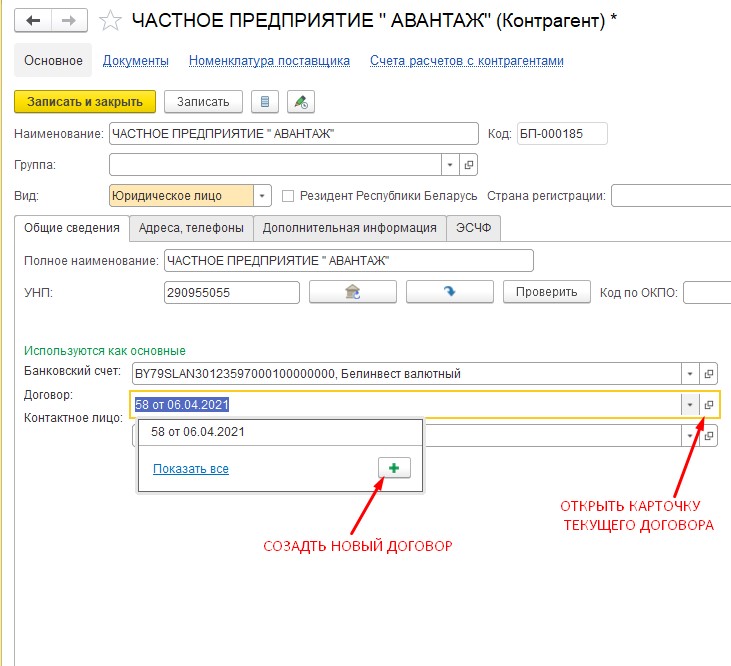Click the Договор field with selected text

point(406,405)
